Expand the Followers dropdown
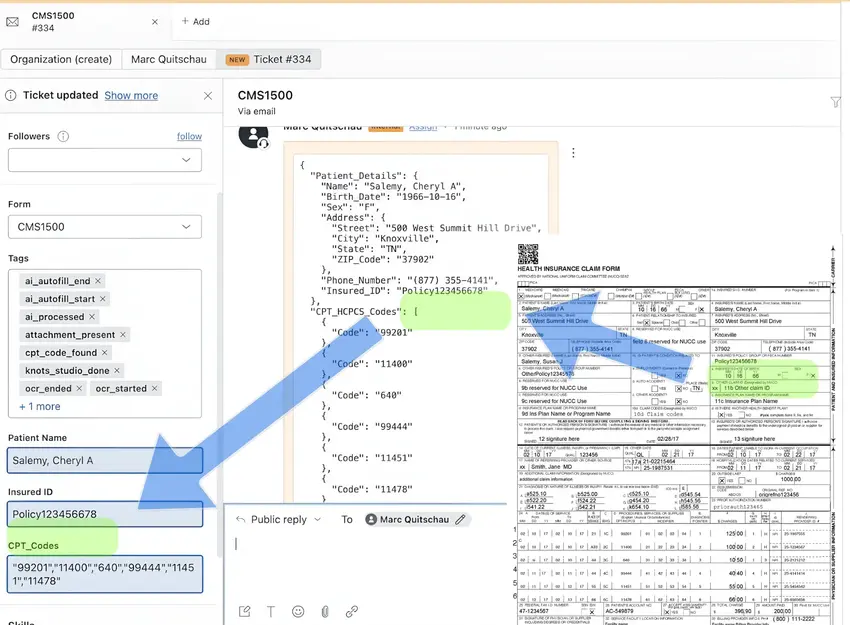 coord(105,160)
